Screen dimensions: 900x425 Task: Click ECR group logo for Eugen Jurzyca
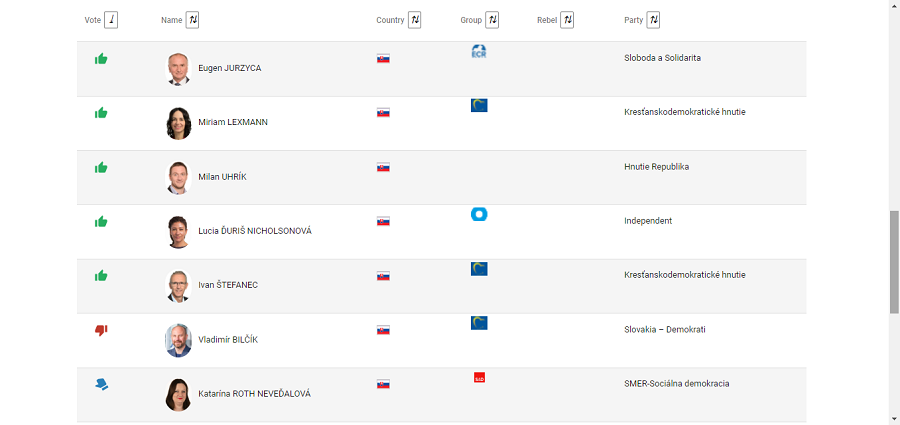tap(479, 52)
